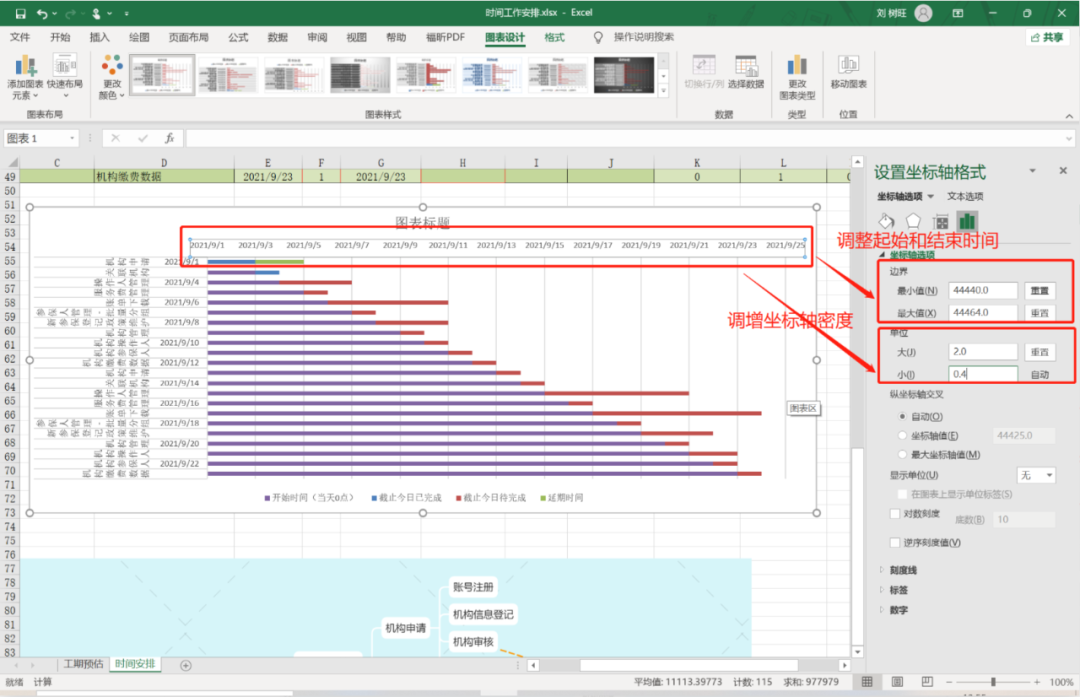The width and height of the screenshot is (1080, 697).
Task: Click the zoom slider handle
Action: click(x=993, y=682)
